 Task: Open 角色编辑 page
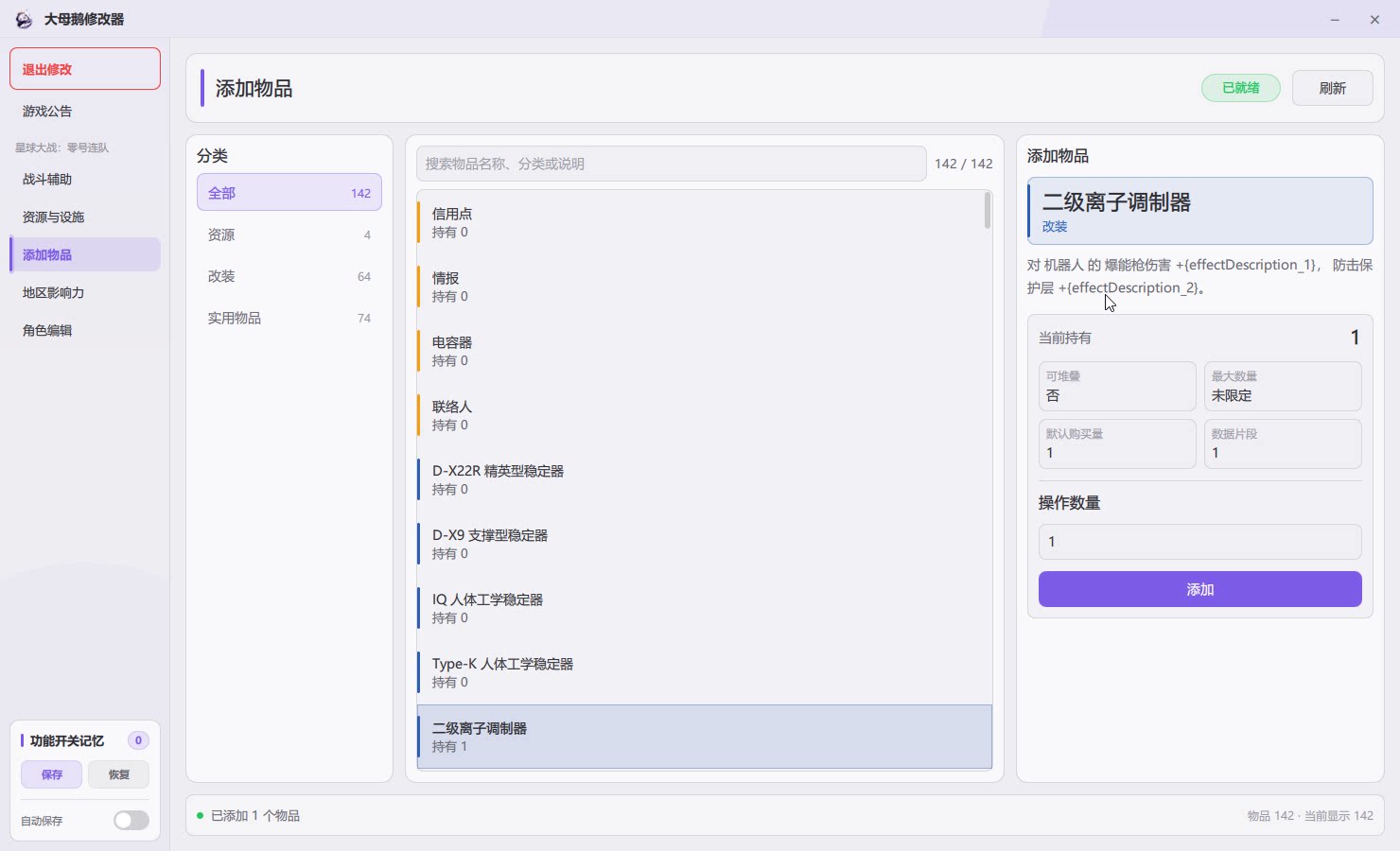pos(85,330)
